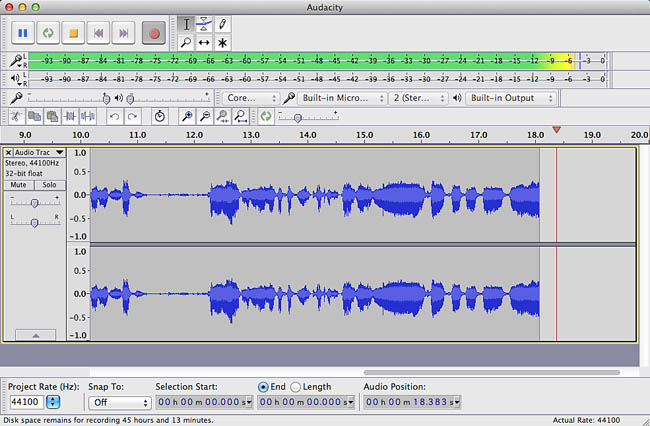This screenshot has width=650, height=426.
Task: Select the Length radio button
Action: pyautogui.click(x=295, y=387)
